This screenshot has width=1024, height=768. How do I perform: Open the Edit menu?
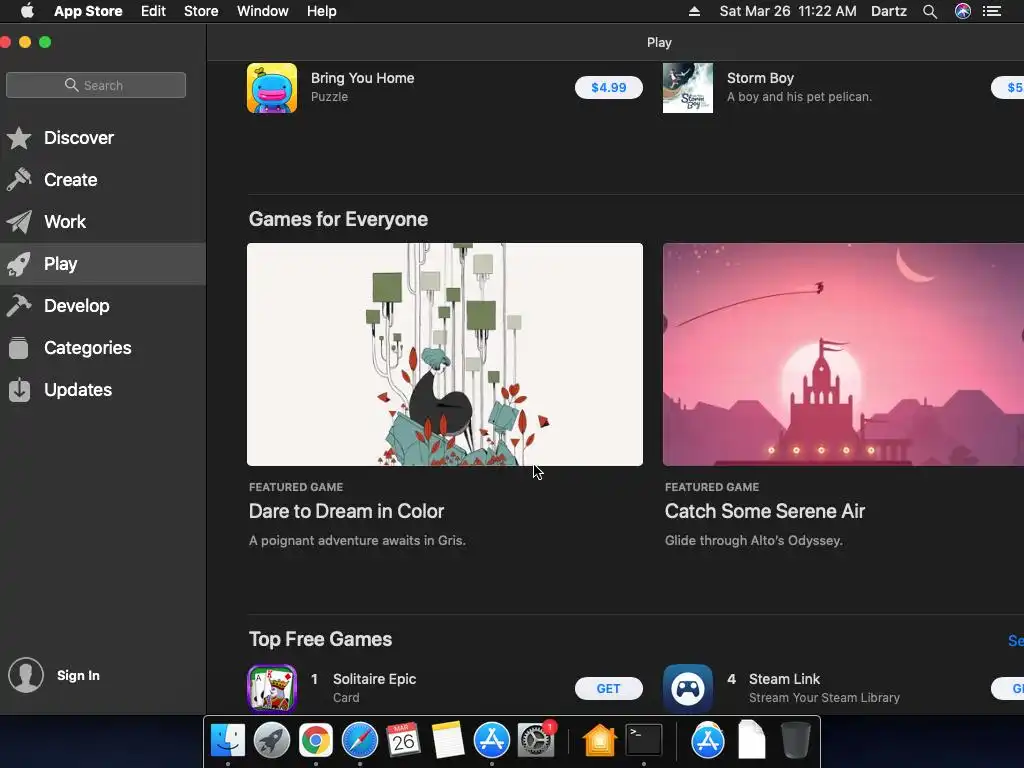click(153, 11)
